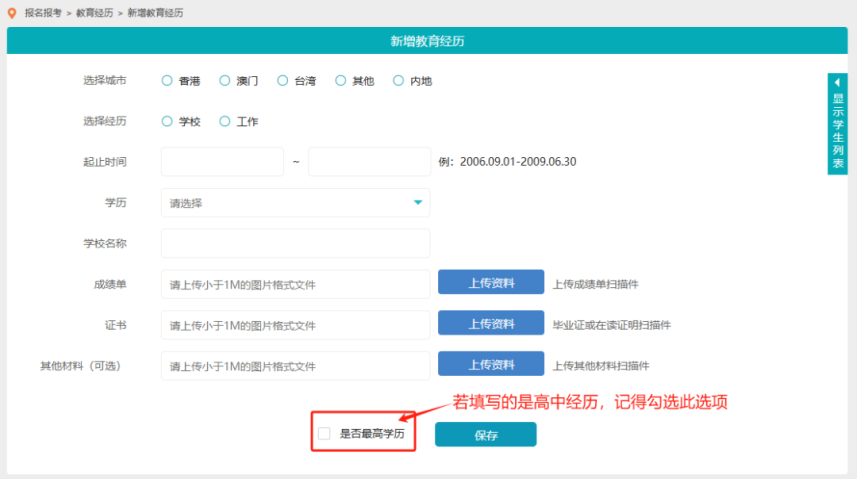Navigate to 报名报考 breadcrumb link
This screenshot has width=857, height=479.
44,13
